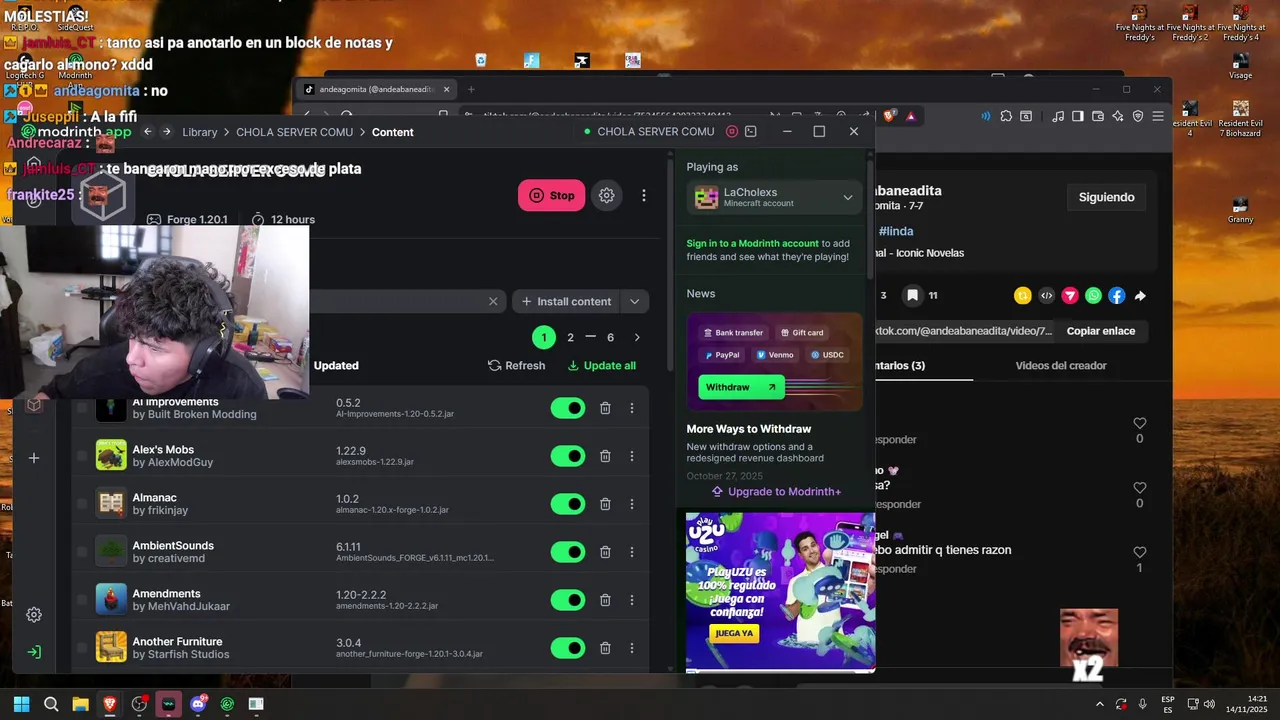Clear the content search field
This screenshot has width=1280, height=720.
(493, 301)
